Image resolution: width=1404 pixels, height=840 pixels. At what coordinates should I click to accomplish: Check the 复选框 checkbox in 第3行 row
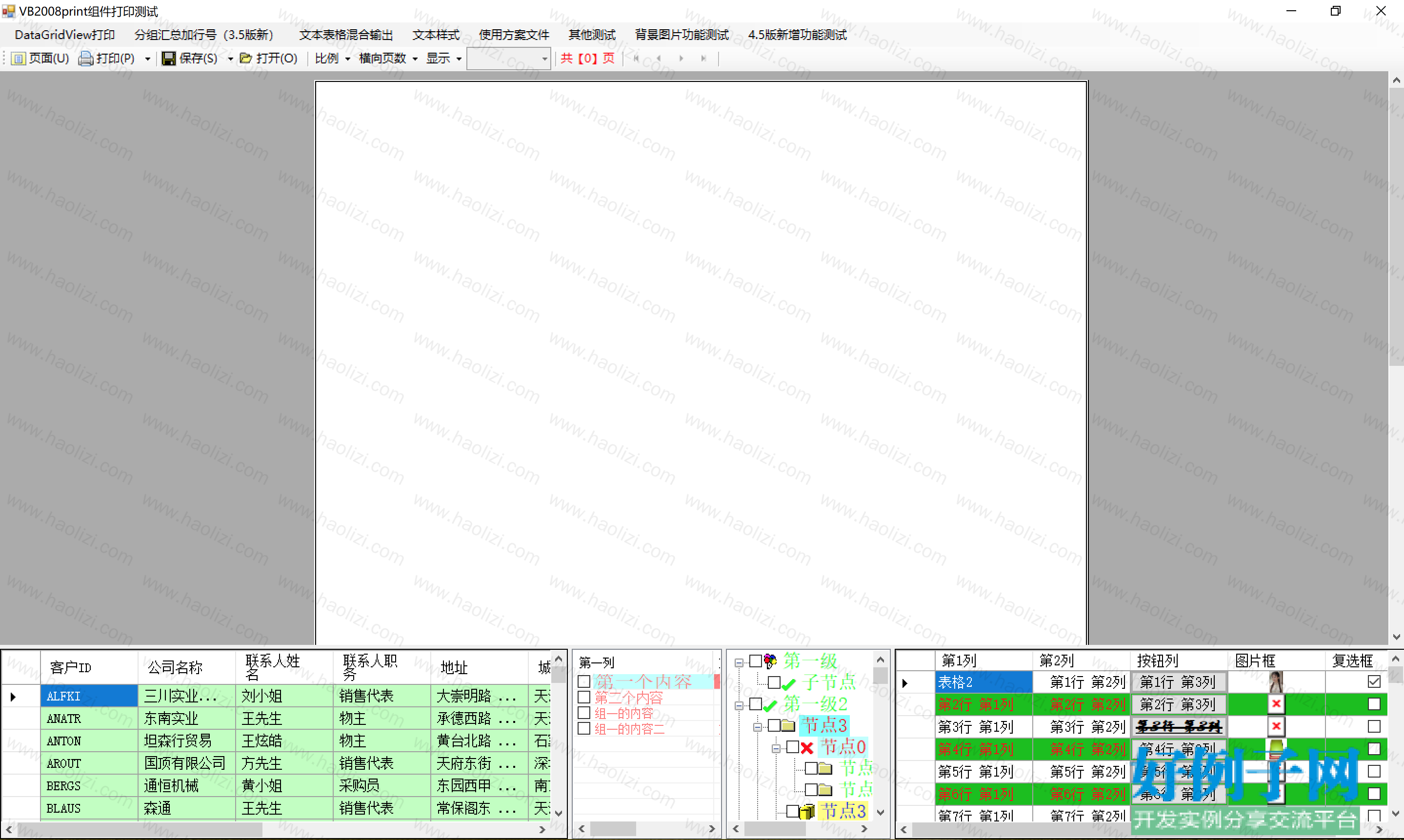tap(1374, 726)
